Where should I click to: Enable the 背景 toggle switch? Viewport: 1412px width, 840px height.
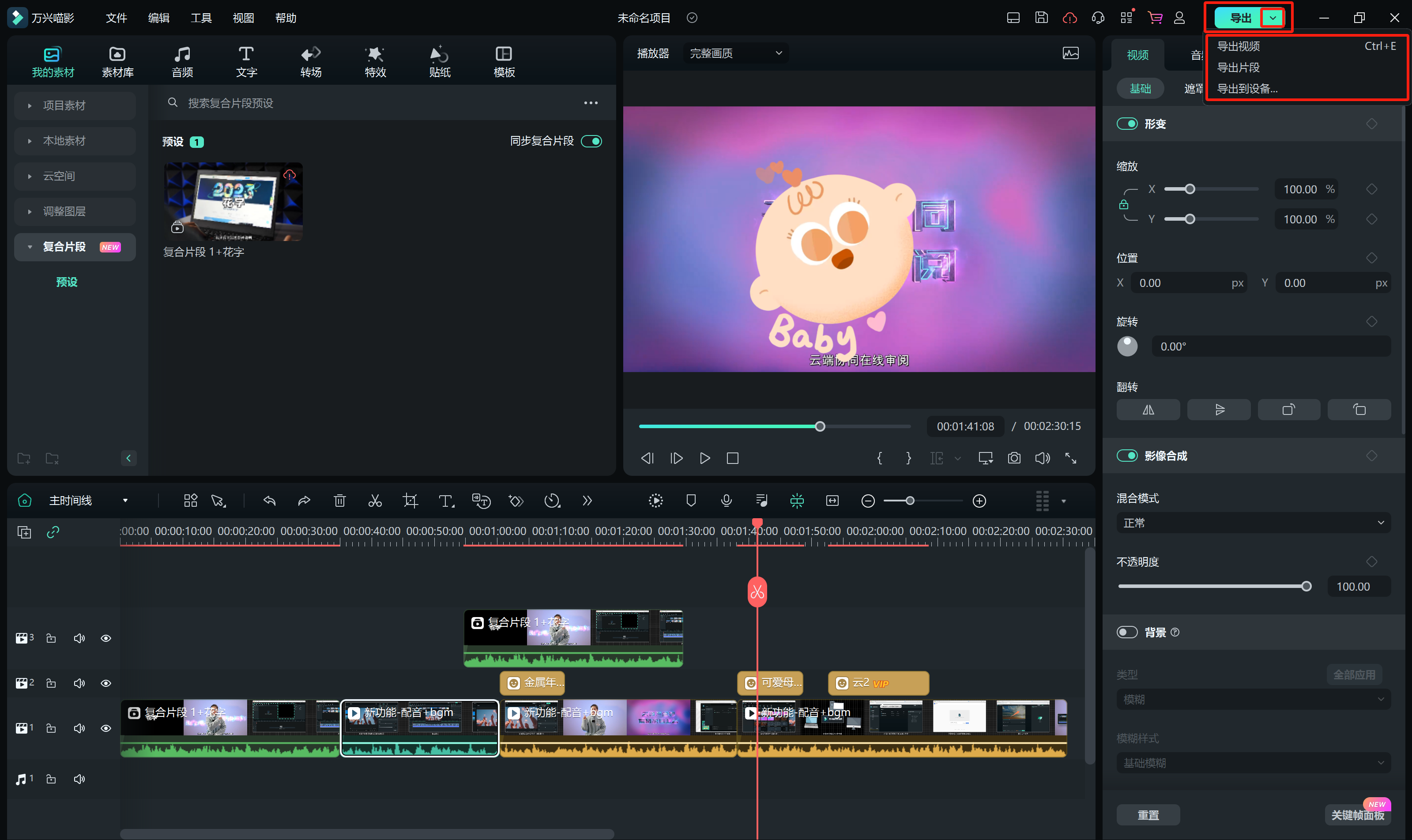1127,632
